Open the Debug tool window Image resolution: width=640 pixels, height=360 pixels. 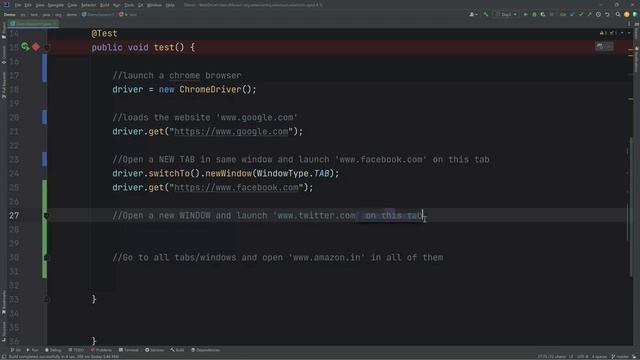(x=53, y=350)
